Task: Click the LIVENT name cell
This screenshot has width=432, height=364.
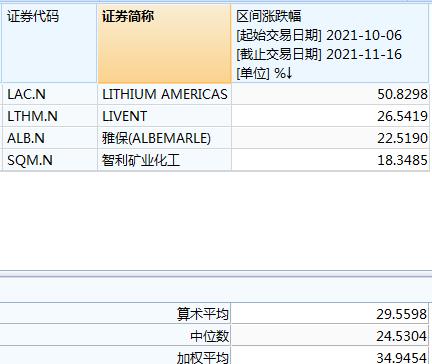Action: [164, 116]
